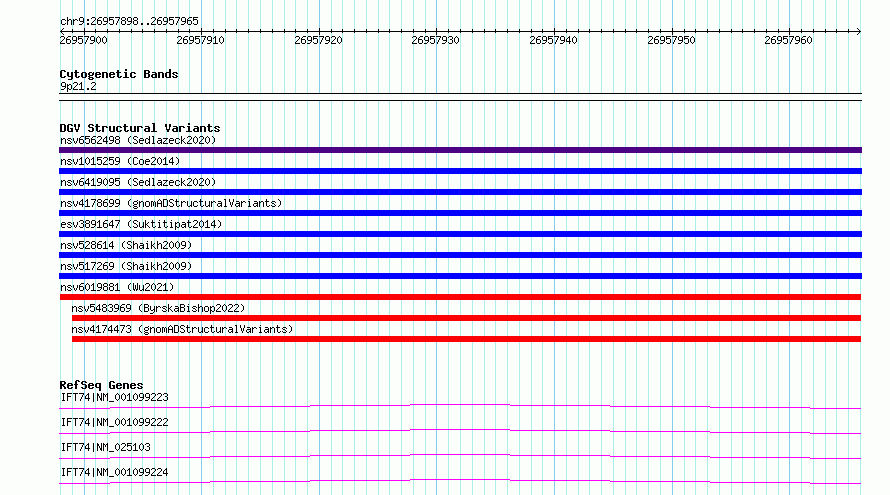Click nsv4178699 (gnomADStructuralVariants) label
890x495 pixels.
[x=171, y=203]
